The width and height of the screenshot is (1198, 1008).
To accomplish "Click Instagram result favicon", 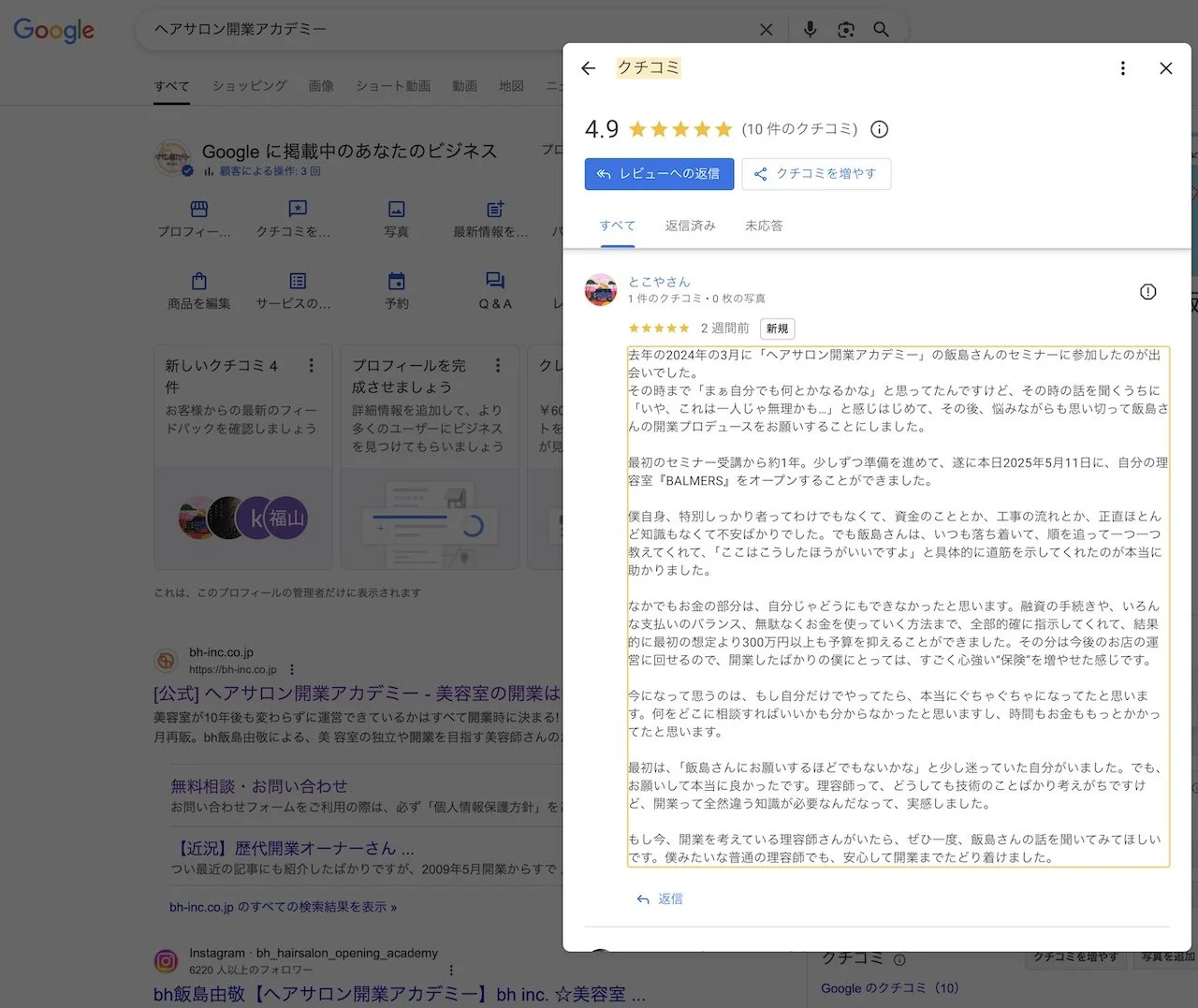I will point(166,960).
